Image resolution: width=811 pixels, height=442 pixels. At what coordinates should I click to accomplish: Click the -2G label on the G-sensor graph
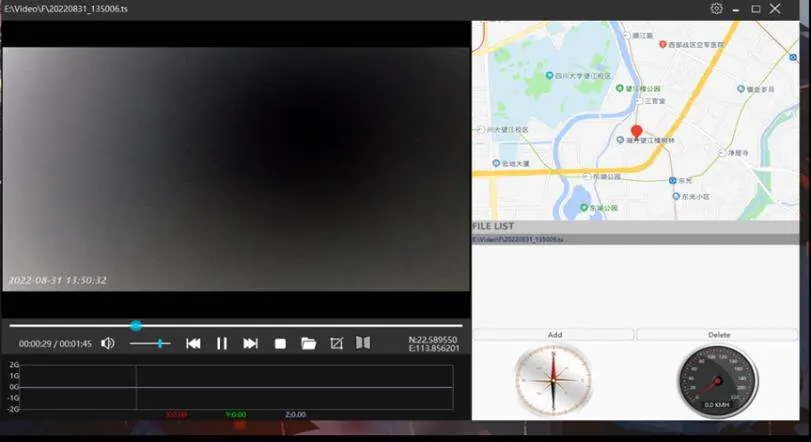tap(13, 409)
